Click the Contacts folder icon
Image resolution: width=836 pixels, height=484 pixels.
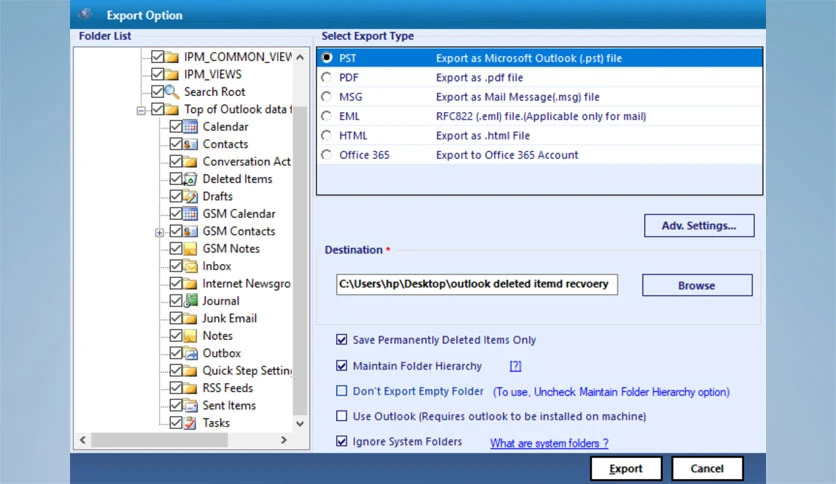click(190, 144)
